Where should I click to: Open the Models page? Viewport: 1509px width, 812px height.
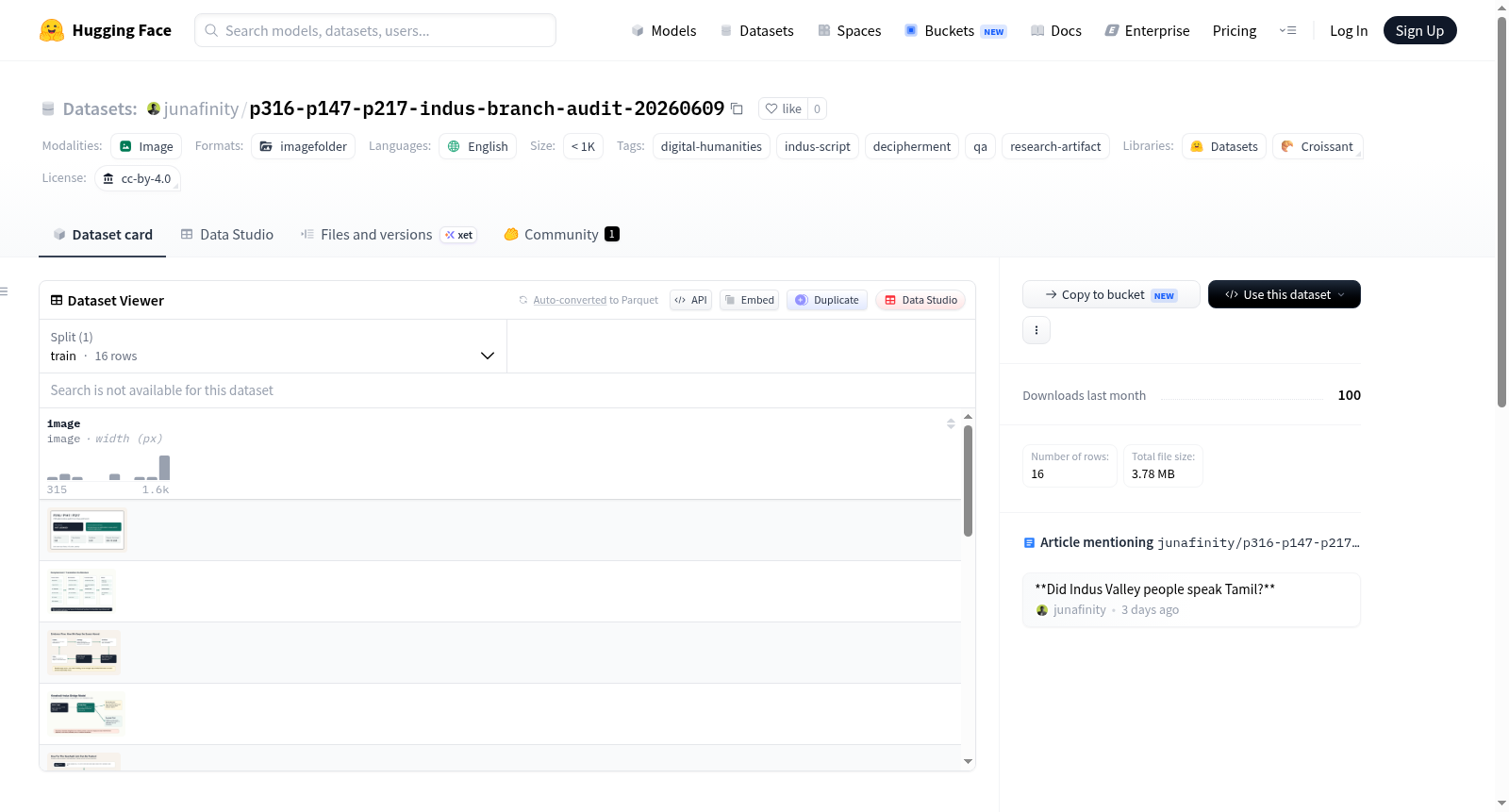(664, 30)
